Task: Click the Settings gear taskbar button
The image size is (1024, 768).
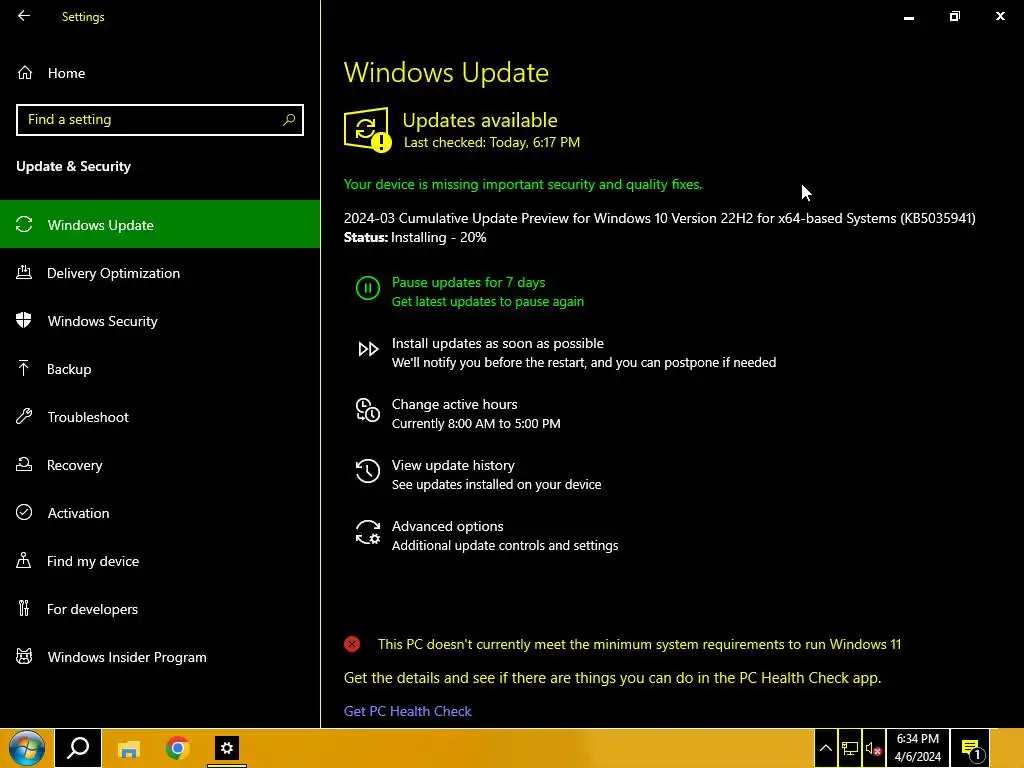Action: pos(227,748)
